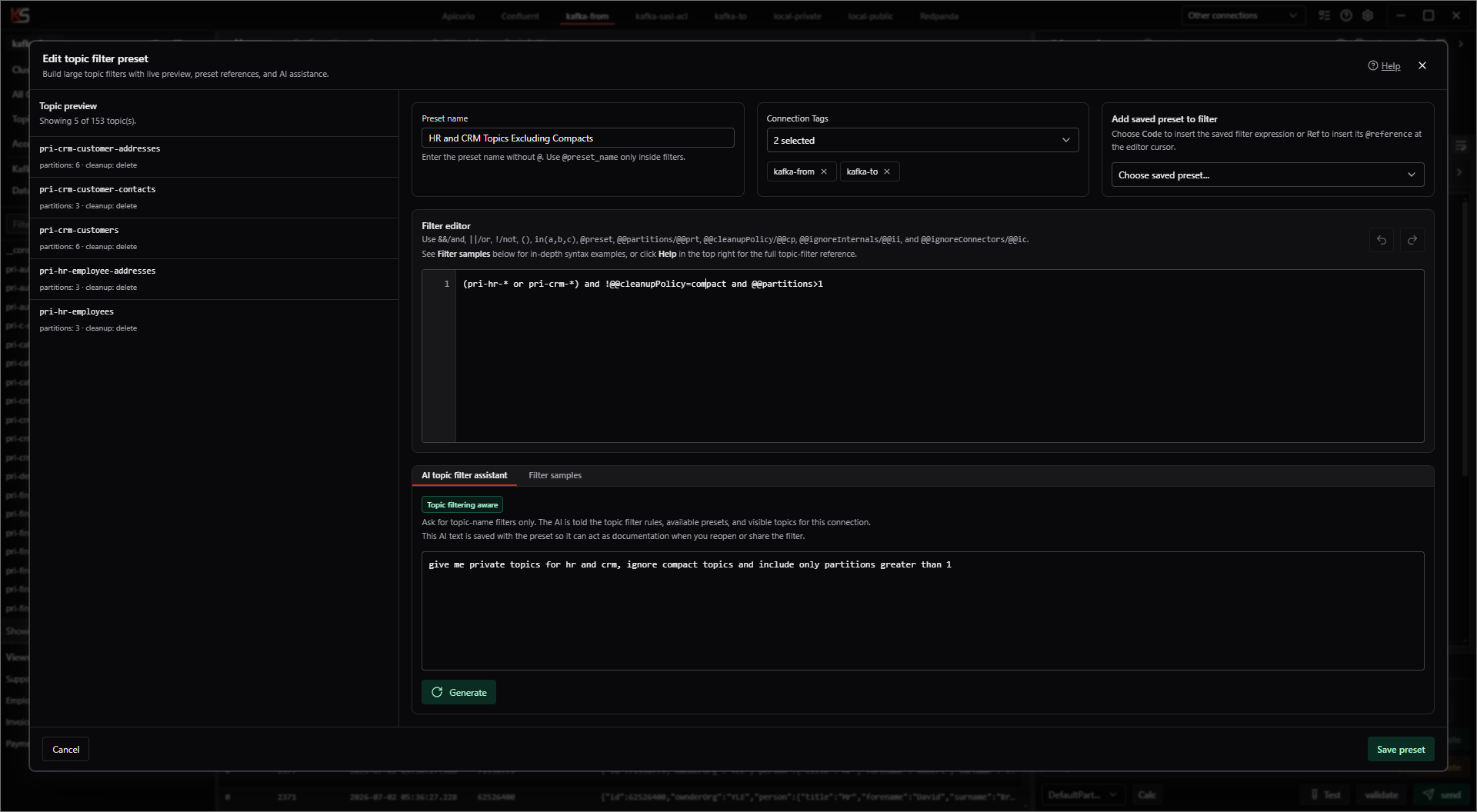Select topic pri-crm-customer-contacts in preview
The image size is (1477, 812).
(214, 197)
